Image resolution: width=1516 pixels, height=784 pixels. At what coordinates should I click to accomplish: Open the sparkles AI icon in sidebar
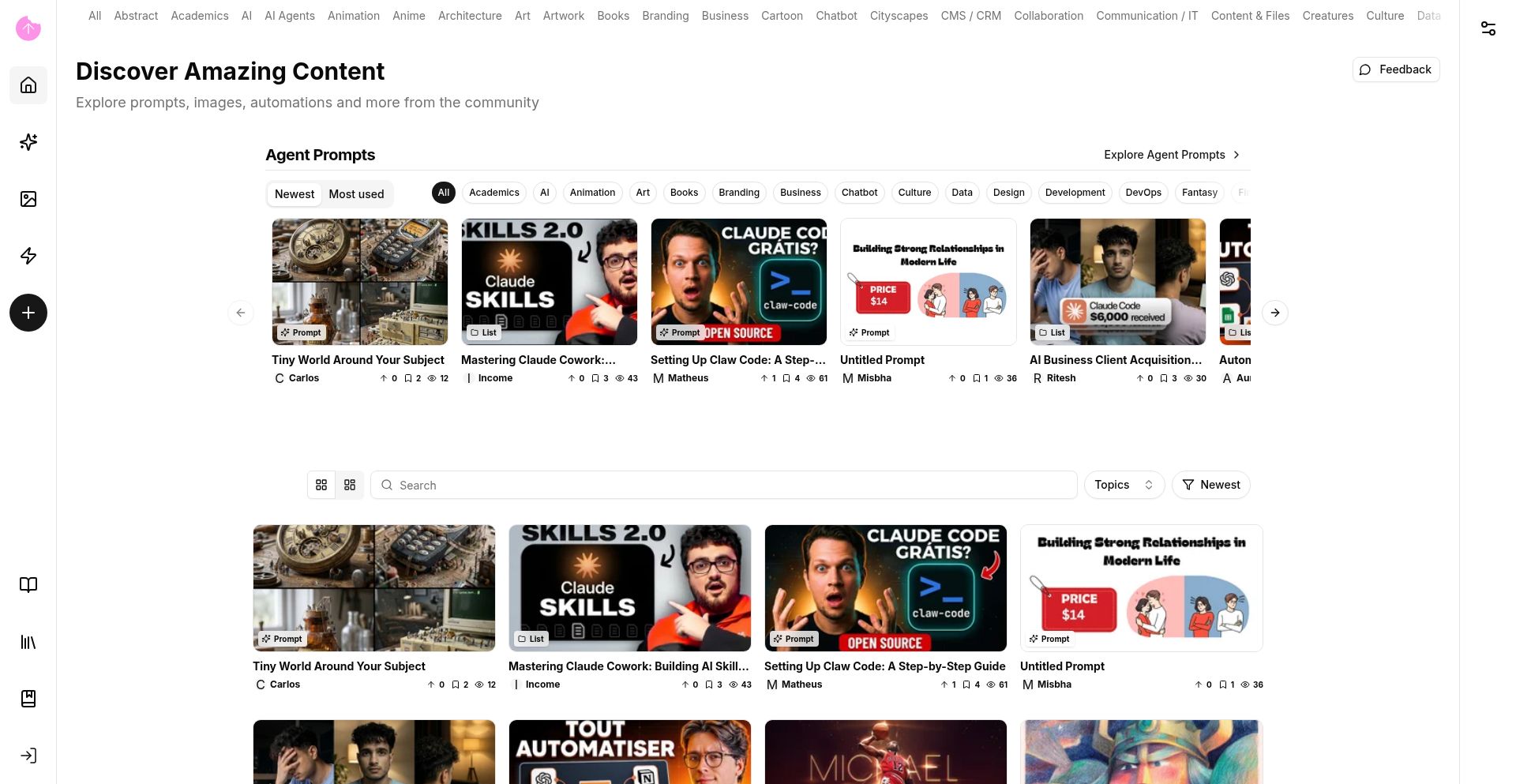pos(28,142)
